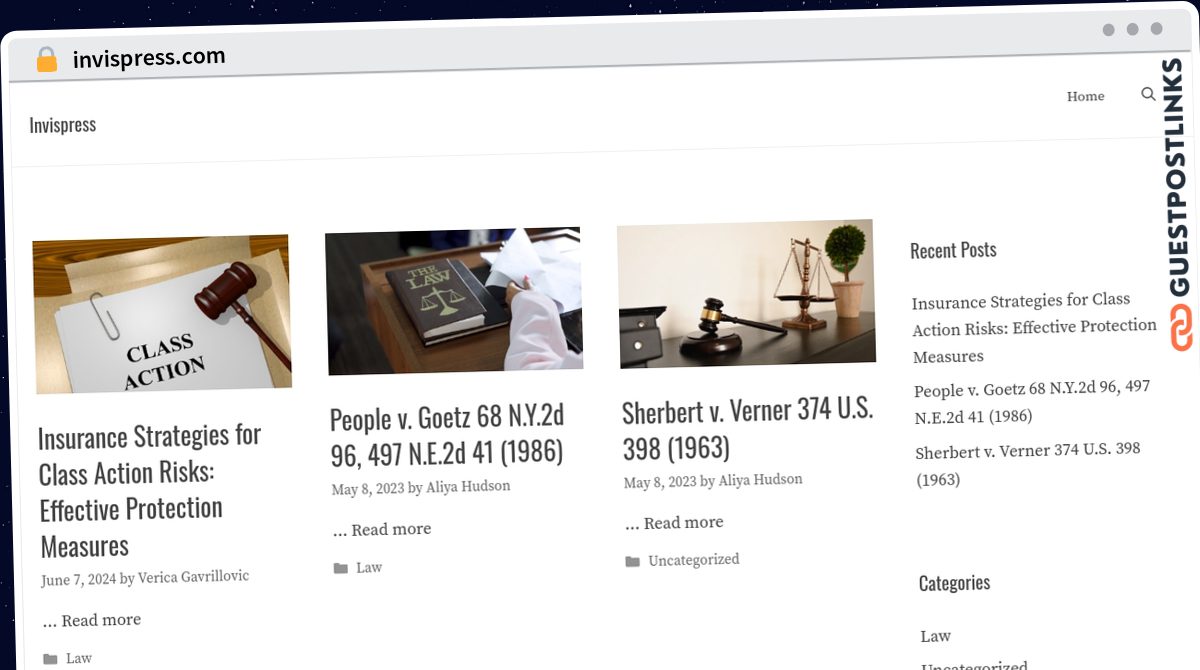The height and width of the screenshot is (670, 1200).
Task: Open the Class Action gavel thumbnail
Action: pos(162,314)
